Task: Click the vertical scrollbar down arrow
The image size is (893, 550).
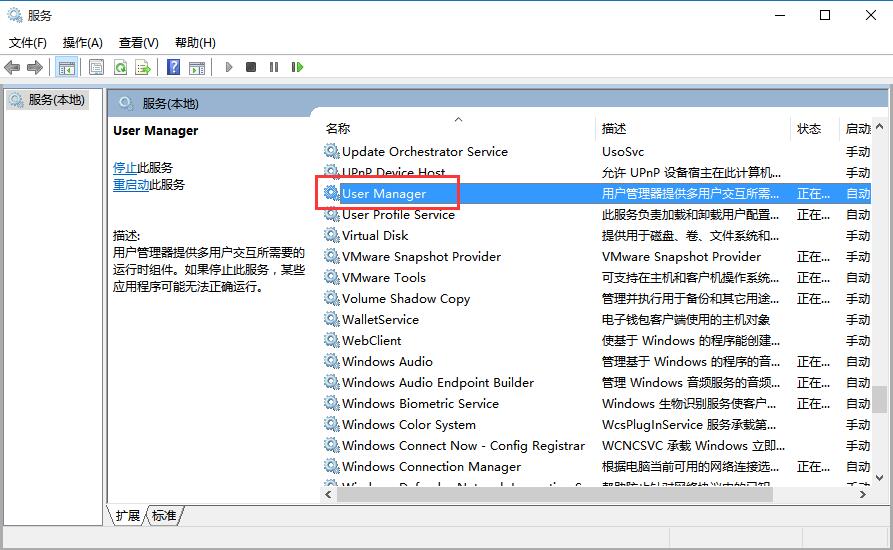Action: click(x=879, y=478)
